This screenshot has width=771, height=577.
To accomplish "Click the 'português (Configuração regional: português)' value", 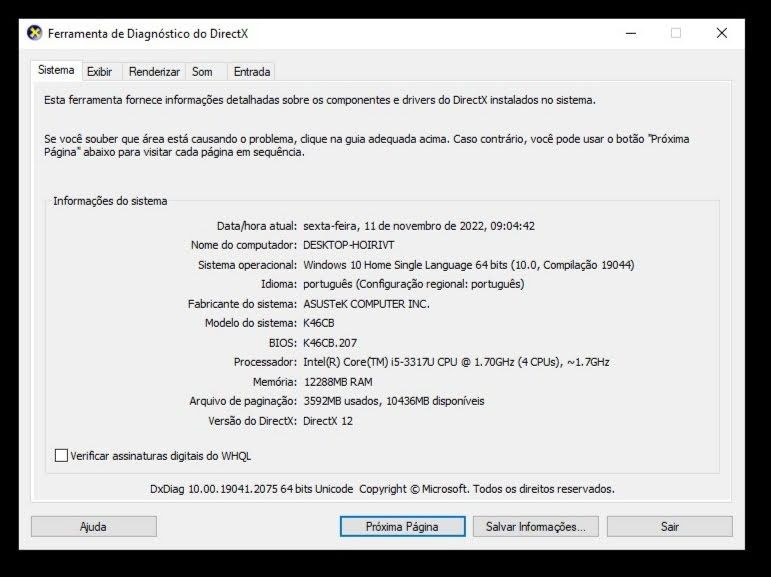I will coord(414,284).
